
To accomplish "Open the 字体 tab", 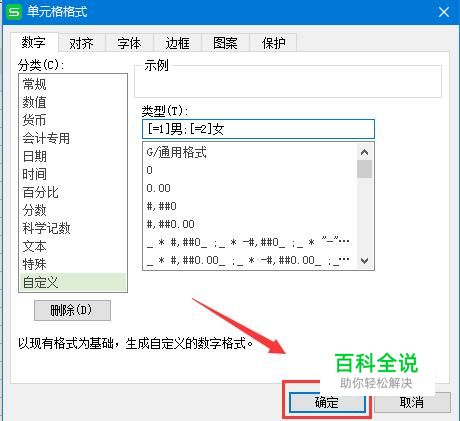I will 129,43.
